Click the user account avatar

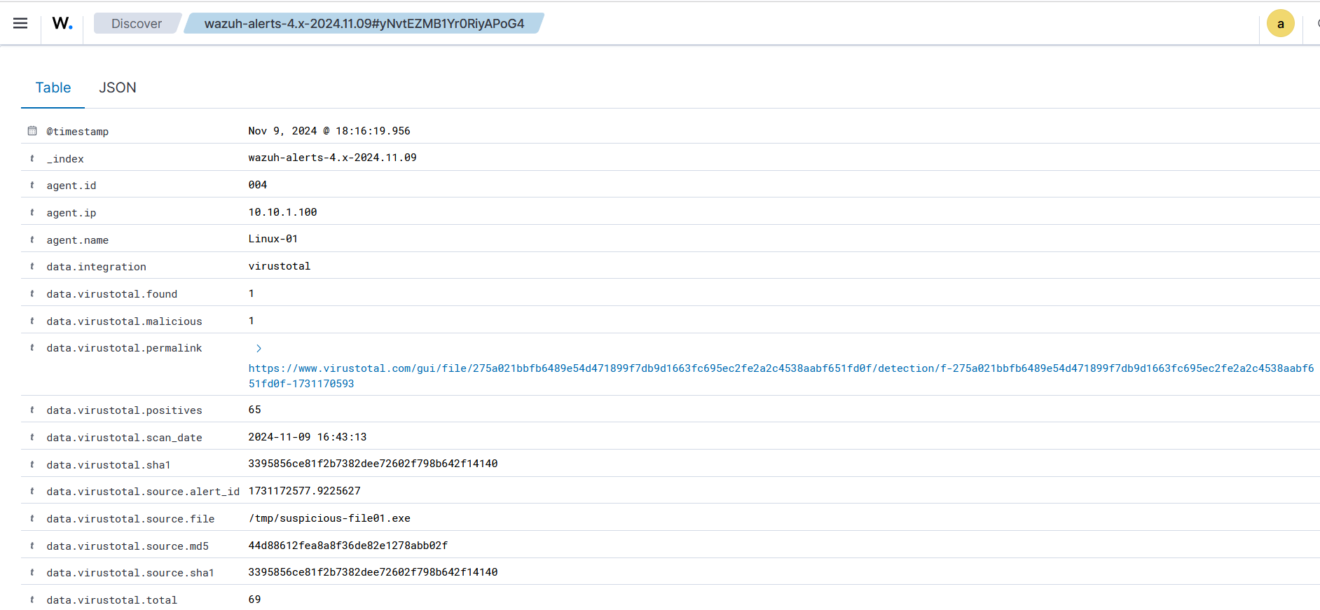(1281, 22)
